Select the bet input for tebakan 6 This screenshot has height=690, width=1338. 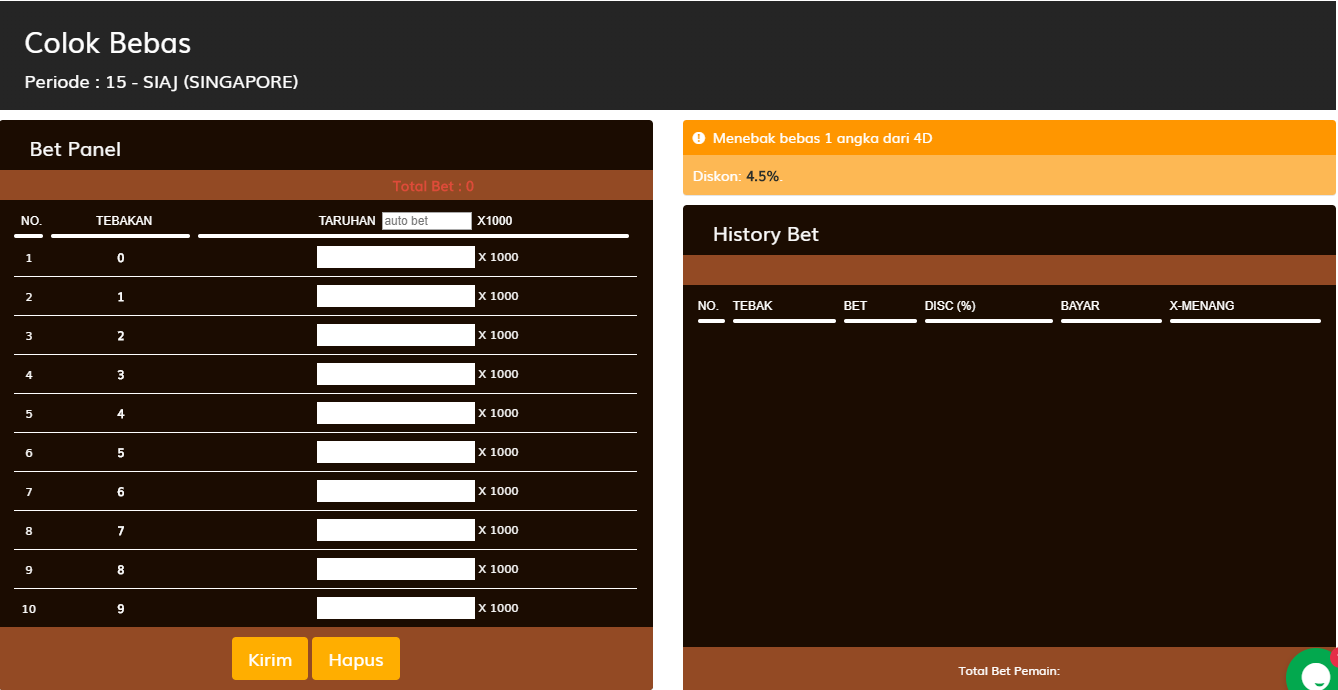[x=396, y=491]
